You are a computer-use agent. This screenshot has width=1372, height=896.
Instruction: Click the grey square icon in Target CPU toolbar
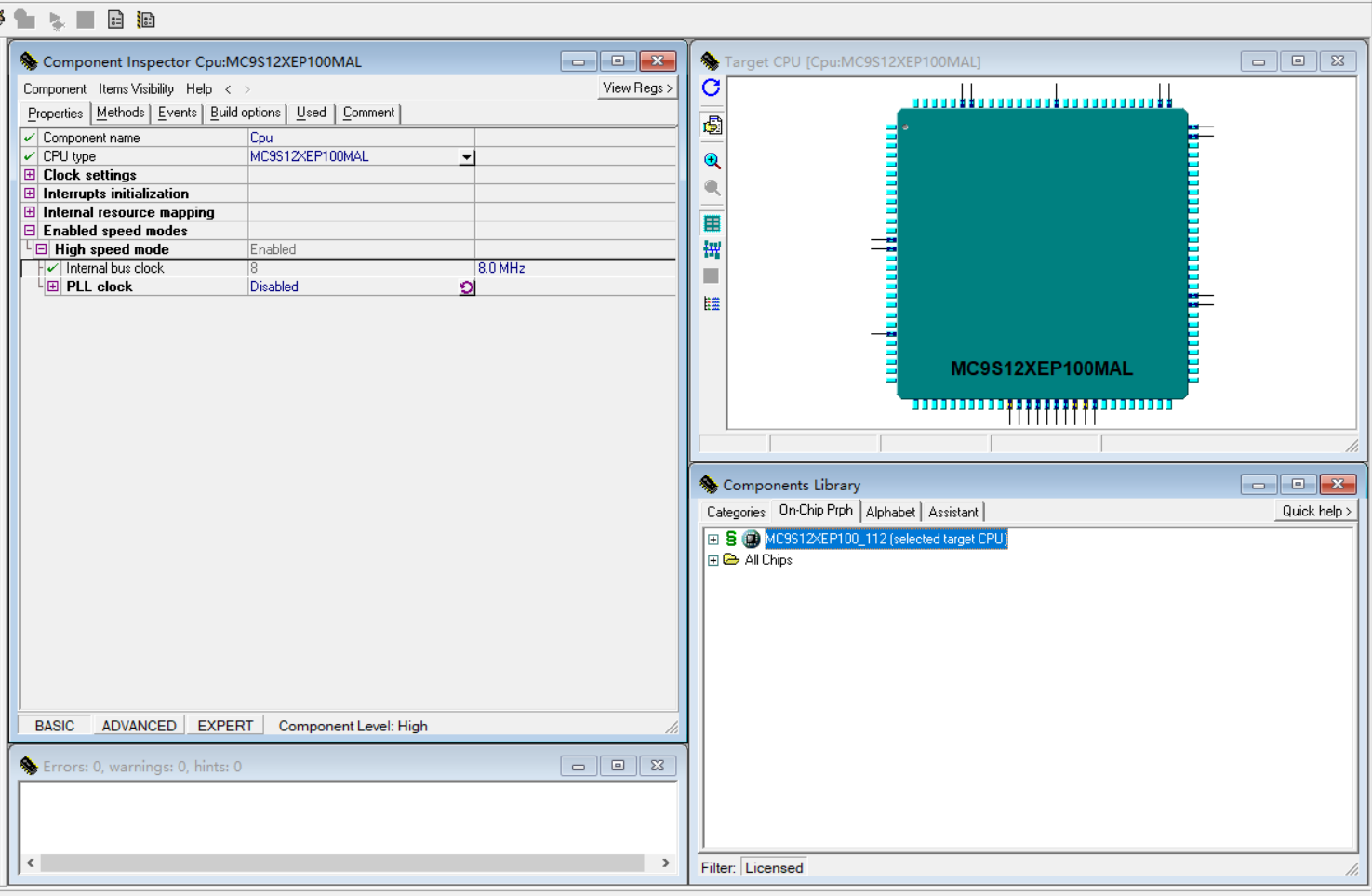pos(712,276)
